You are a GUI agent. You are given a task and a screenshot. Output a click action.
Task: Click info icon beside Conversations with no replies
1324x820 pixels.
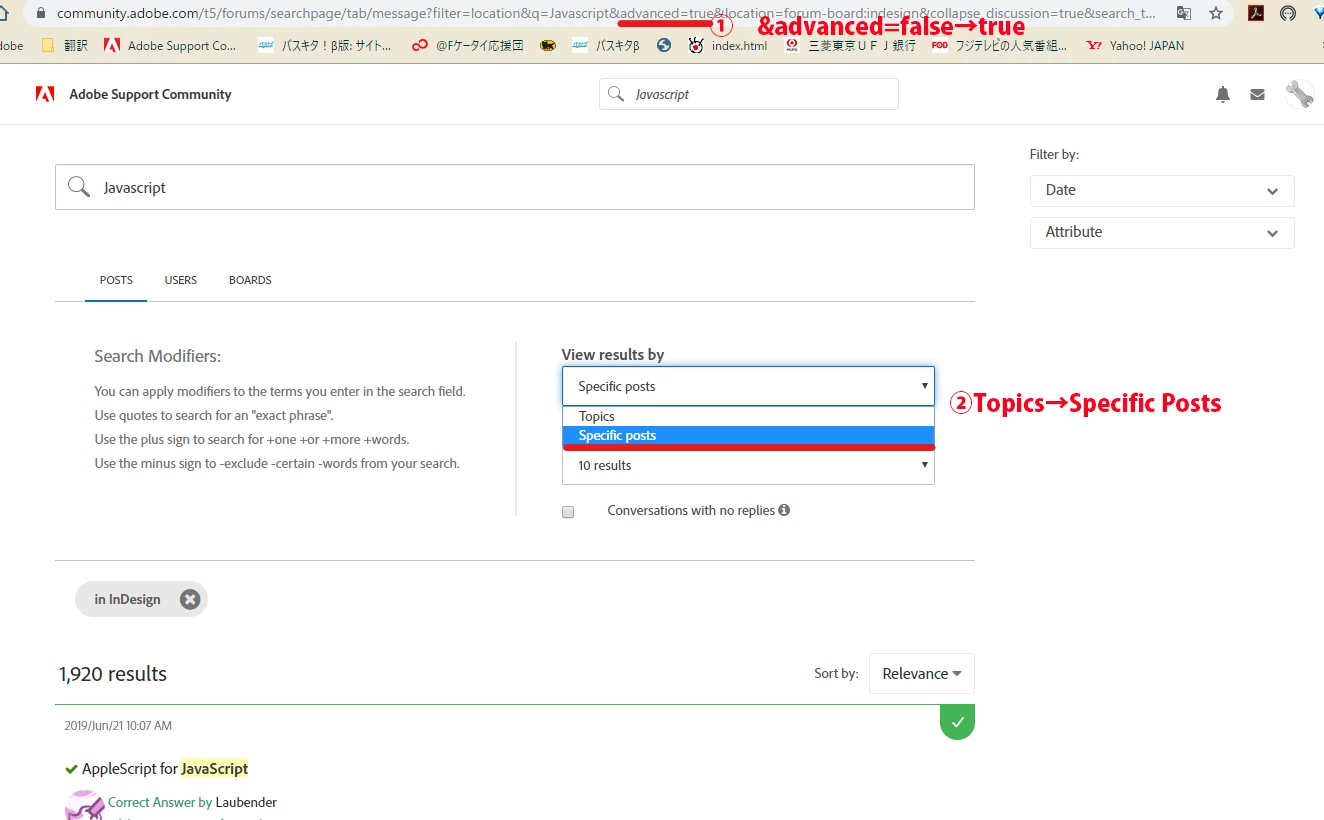coord(784,510)
